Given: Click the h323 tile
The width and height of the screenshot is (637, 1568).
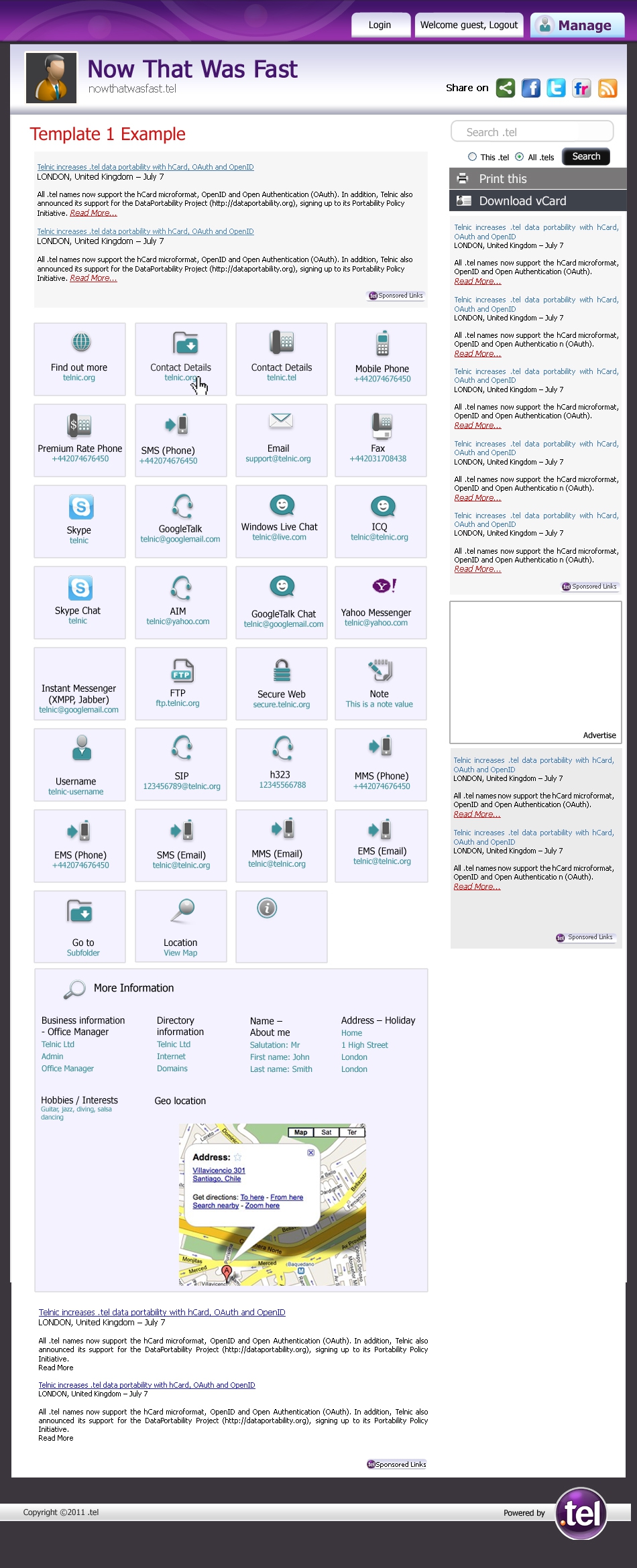Looking at the screenshot, I should tap(282, 765).
